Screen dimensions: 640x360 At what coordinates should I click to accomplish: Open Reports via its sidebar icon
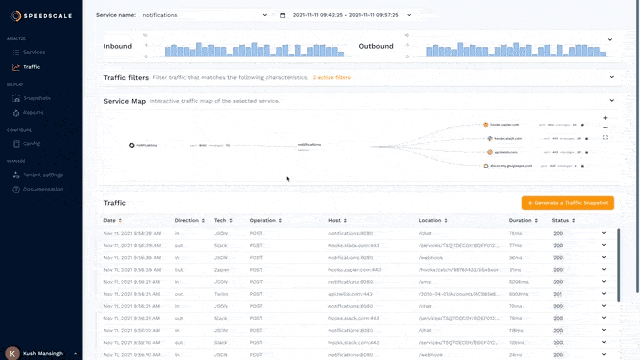point(16,113)
